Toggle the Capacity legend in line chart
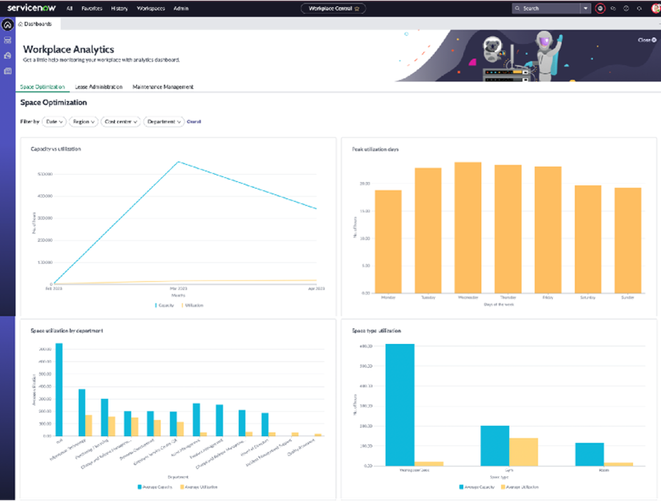This screenshot has width=661, height=501. [164, 305]
